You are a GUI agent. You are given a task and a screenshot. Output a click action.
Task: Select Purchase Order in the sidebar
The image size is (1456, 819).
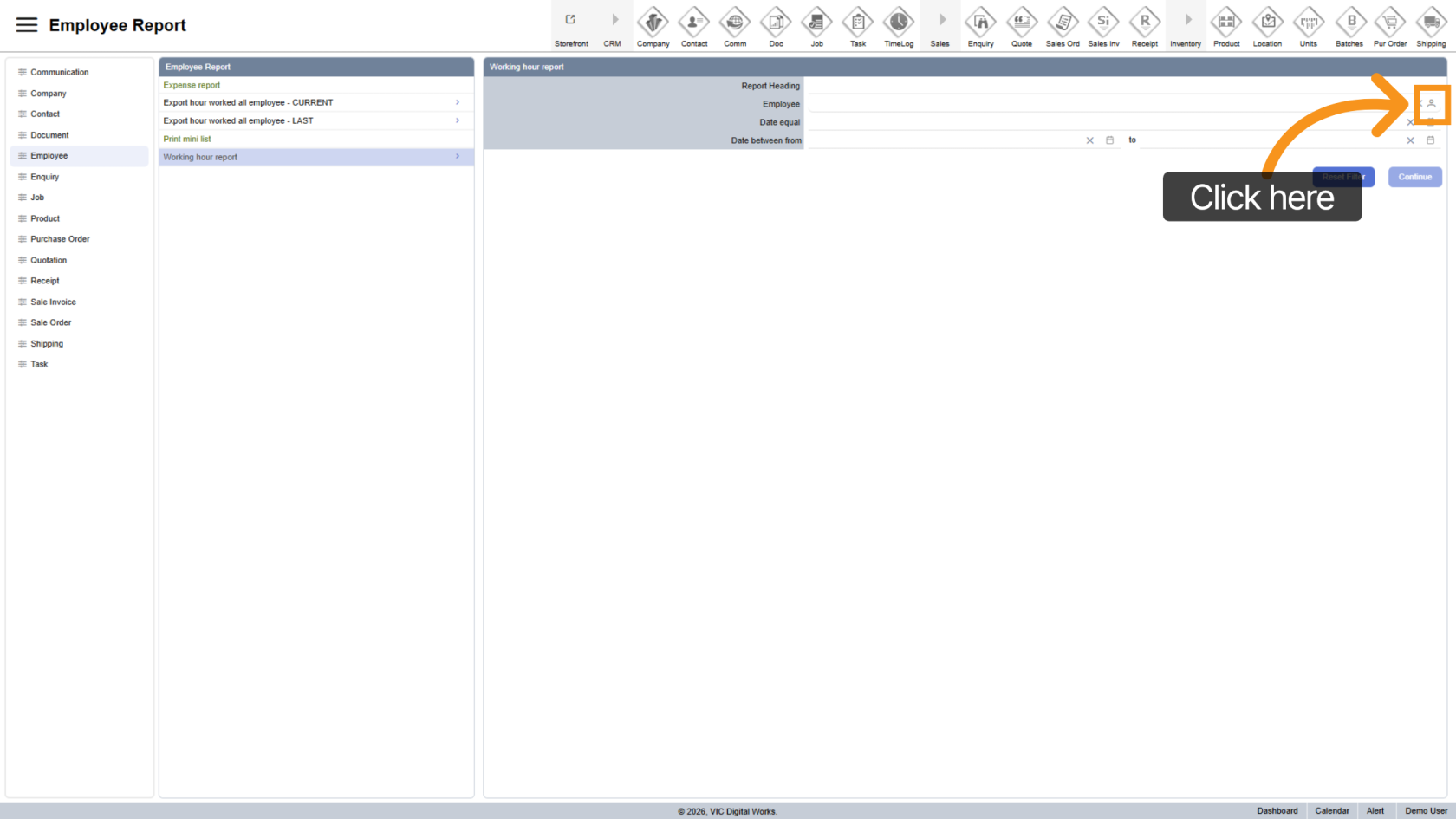(x=60, y=239)
